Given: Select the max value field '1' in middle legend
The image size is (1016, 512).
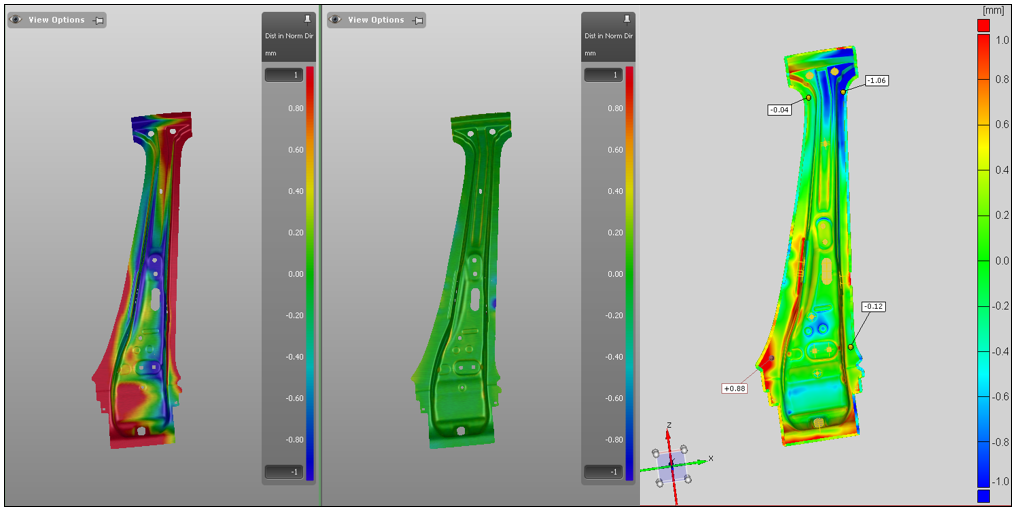Looking at the screenshot, I should click(x=603, y=75).
